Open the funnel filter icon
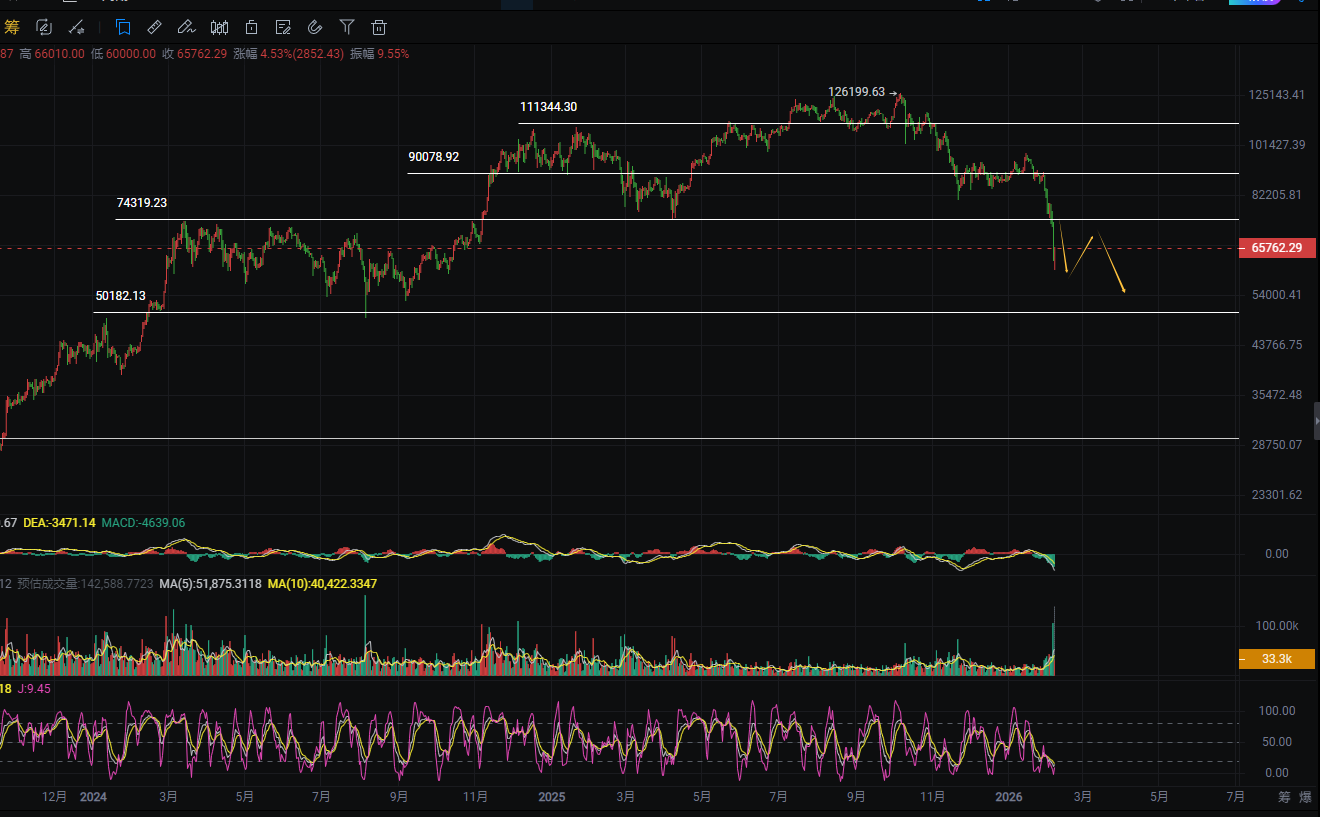This screenshot has height=817, width=1320. click(347, 27)
